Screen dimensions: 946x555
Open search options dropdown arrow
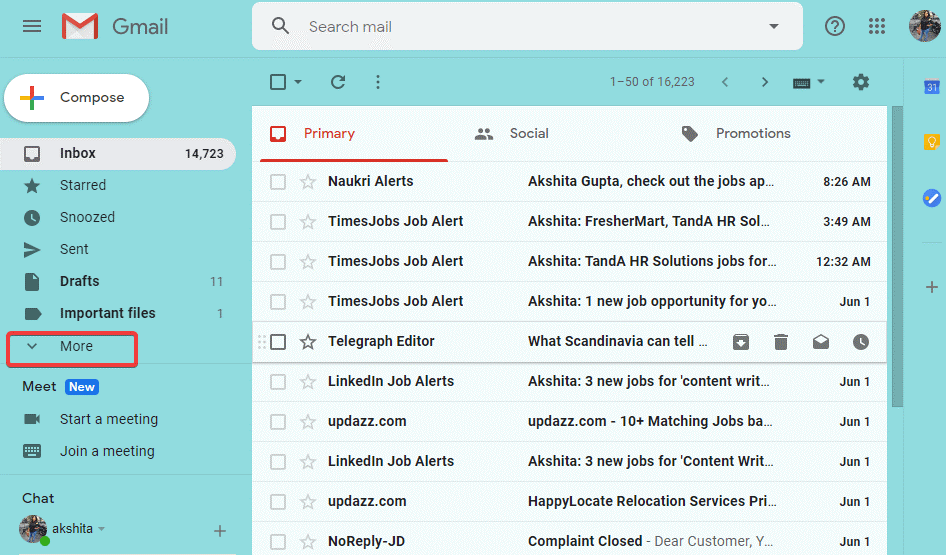pos(773,26)
